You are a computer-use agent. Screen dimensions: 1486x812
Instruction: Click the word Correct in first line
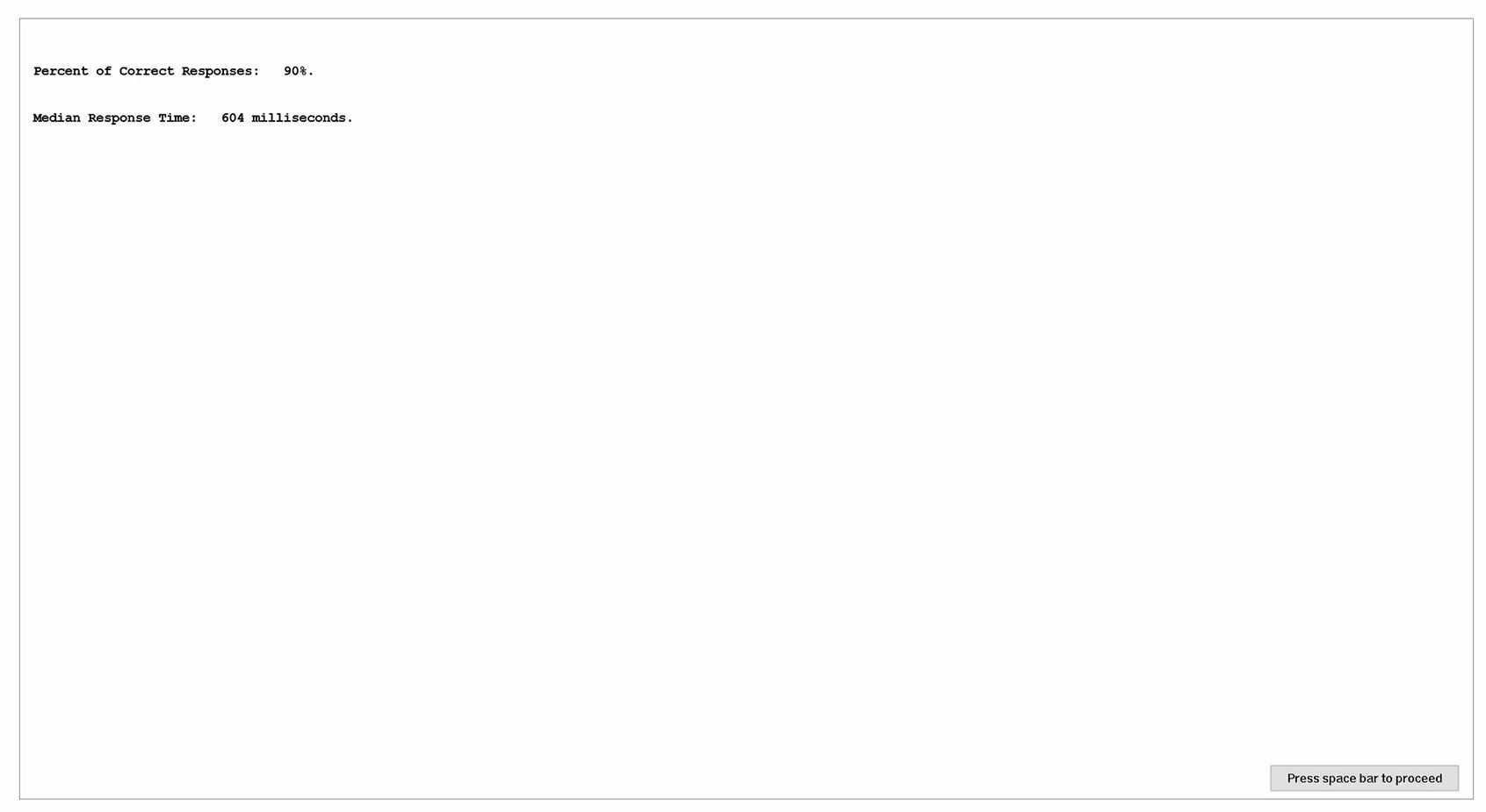point(147,71)
